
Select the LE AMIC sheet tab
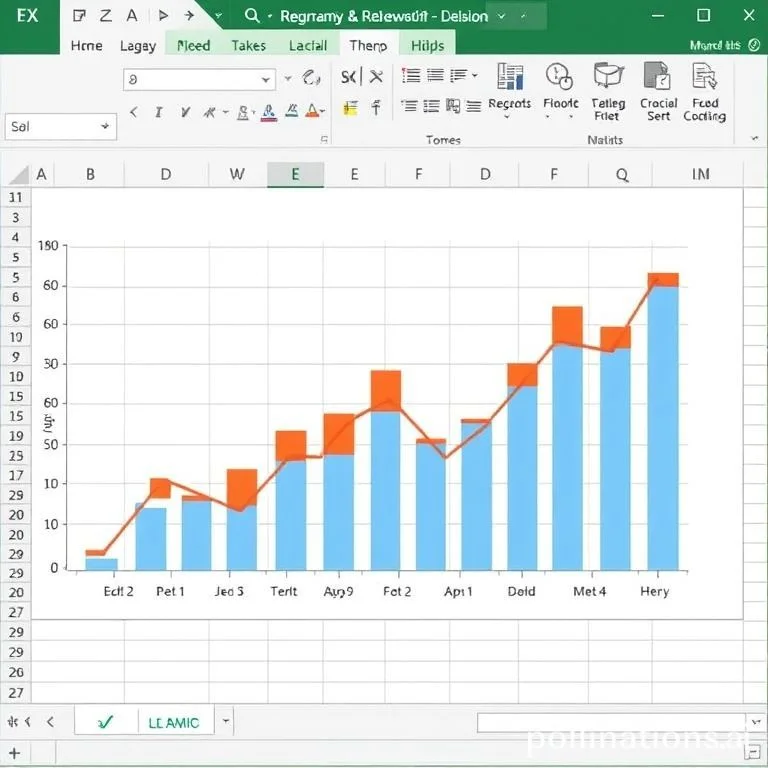click(x=174, y=722)
